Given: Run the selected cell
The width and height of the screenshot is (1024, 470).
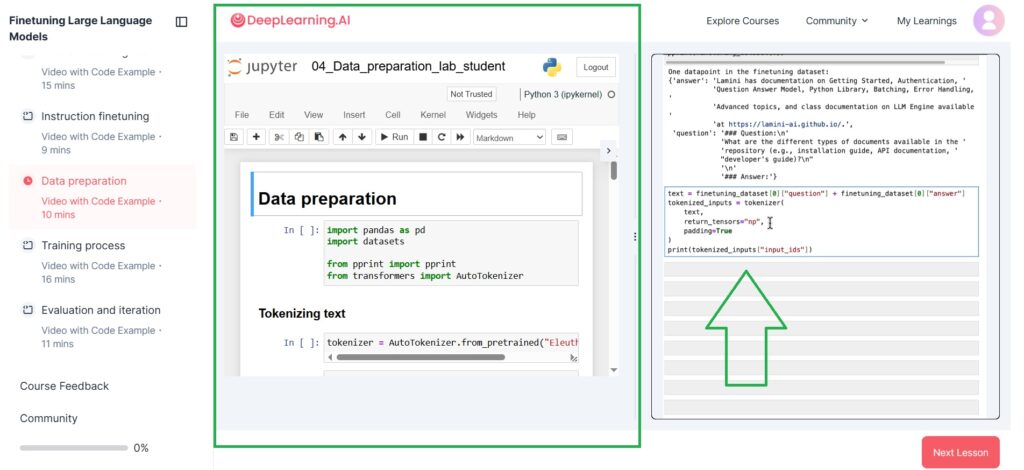Looking at the screenshot, I should click(394, 137).
